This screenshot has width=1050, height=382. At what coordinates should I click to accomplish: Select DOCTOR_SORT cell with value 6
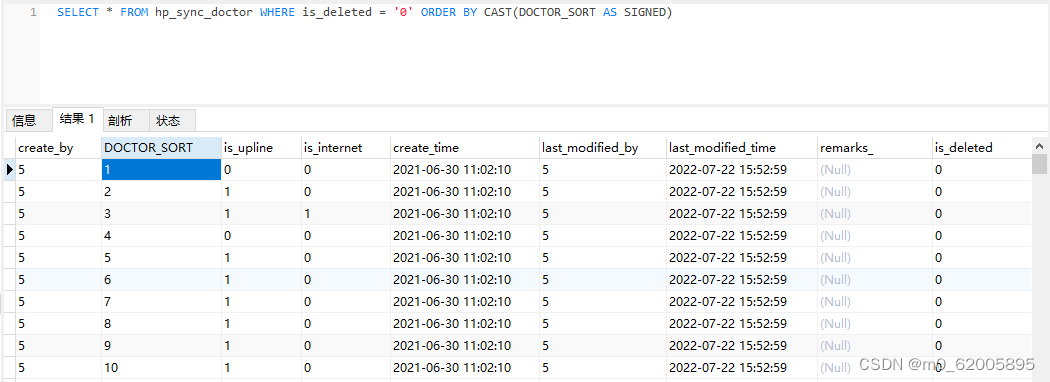tap(161, 279)
